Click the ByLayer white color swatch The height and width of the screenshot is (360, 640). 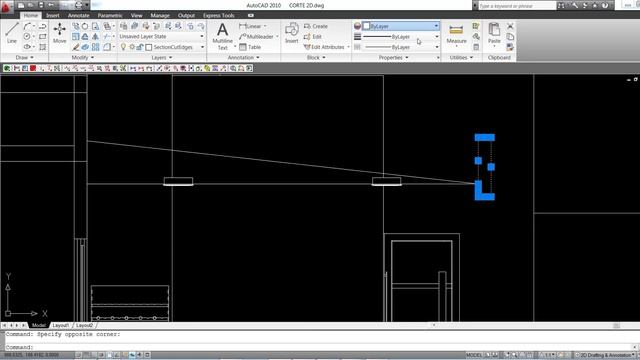pos(366,26)
